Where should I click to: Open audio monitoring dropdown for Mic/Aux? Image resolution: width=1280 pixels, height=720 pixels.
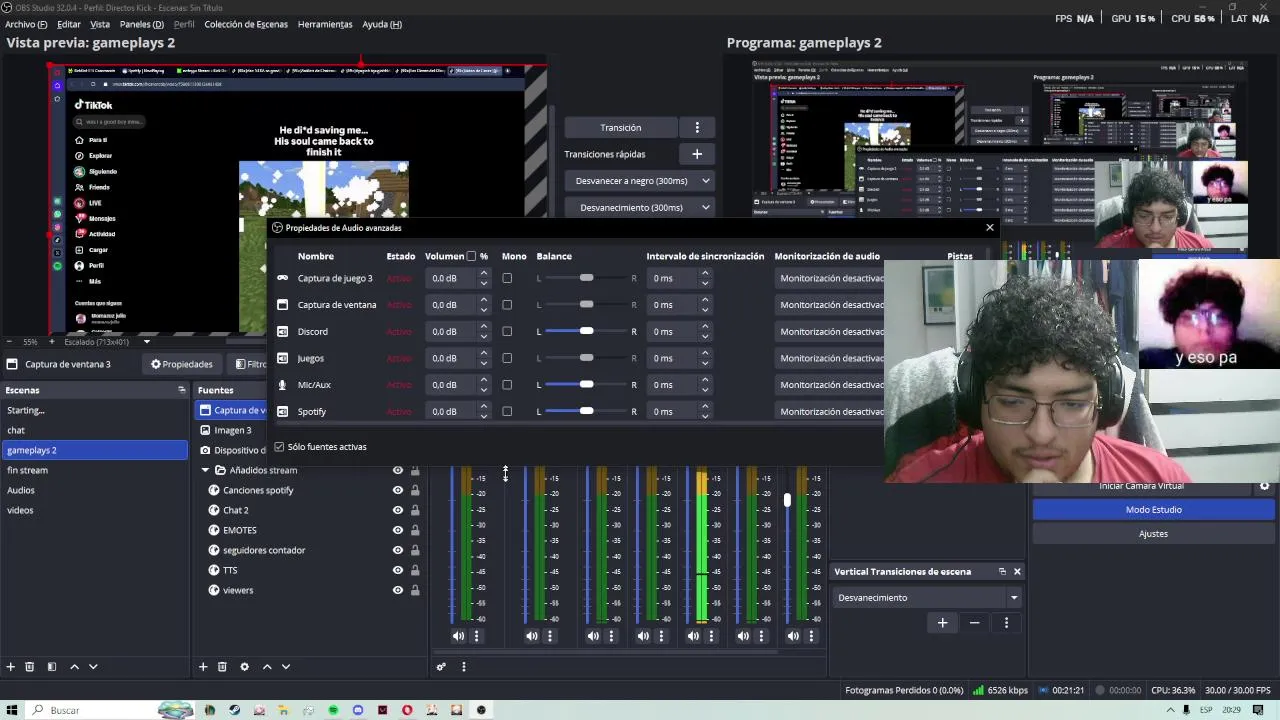pyautogui.click(x=830, y=384)
